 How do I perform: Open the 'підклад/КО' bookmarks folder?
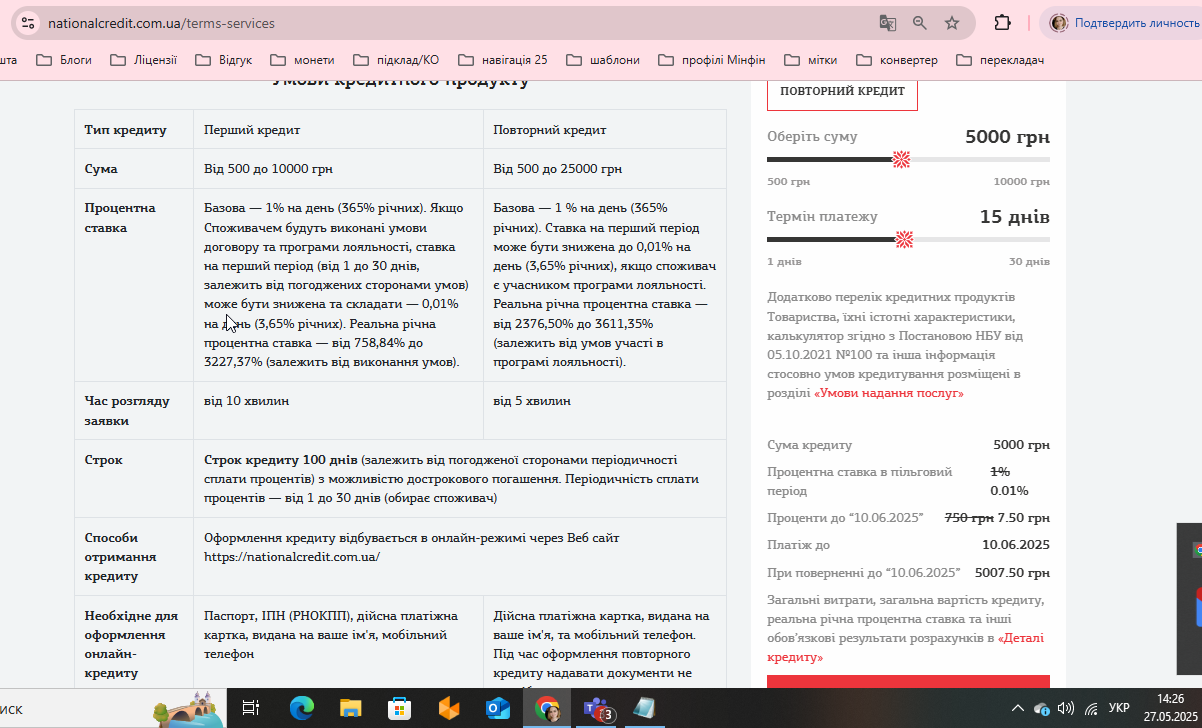pyautogui.click(x=395, y=60)
